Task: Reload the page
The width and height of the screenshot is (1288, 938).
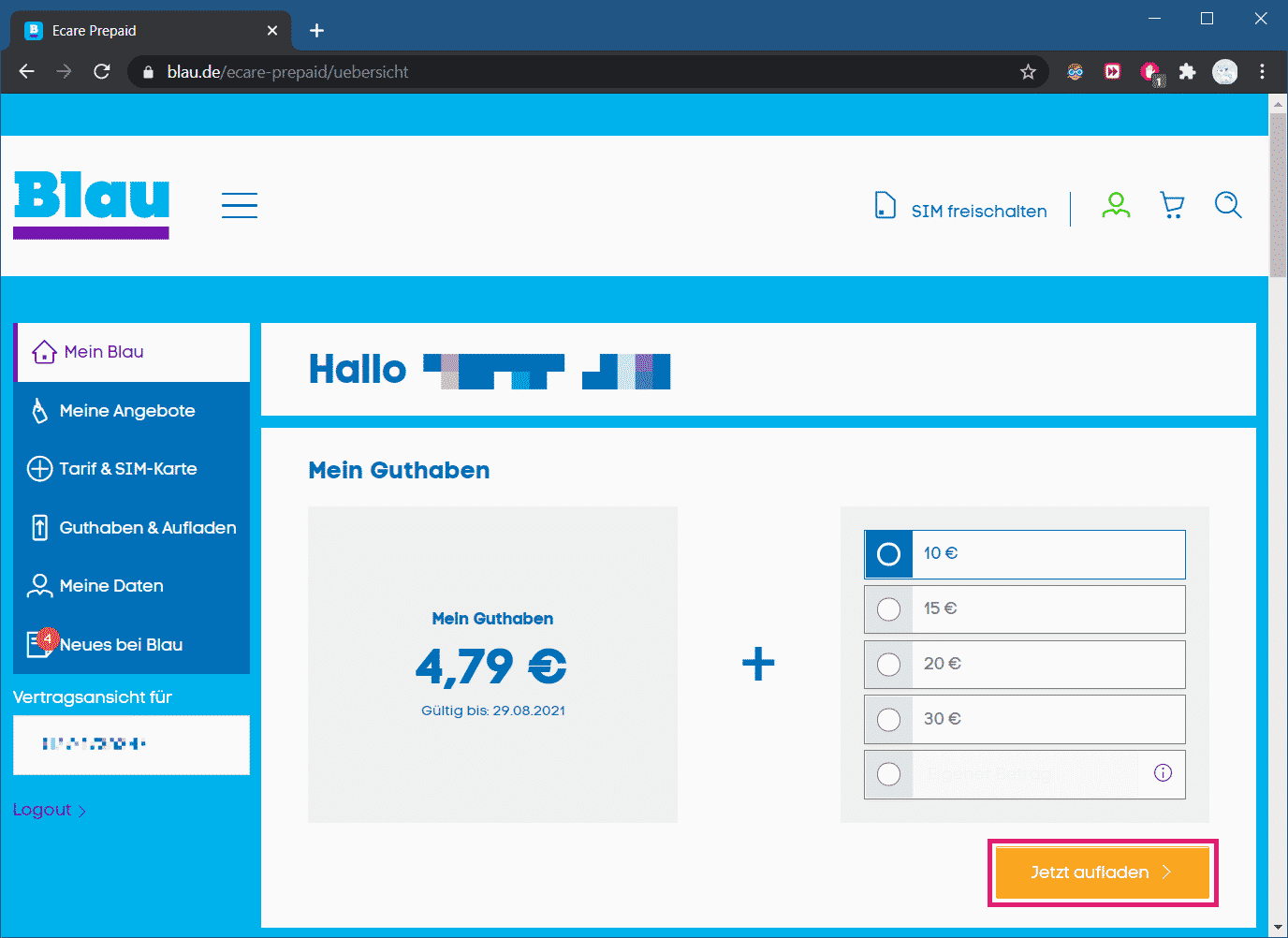Action: click(102, 72)
